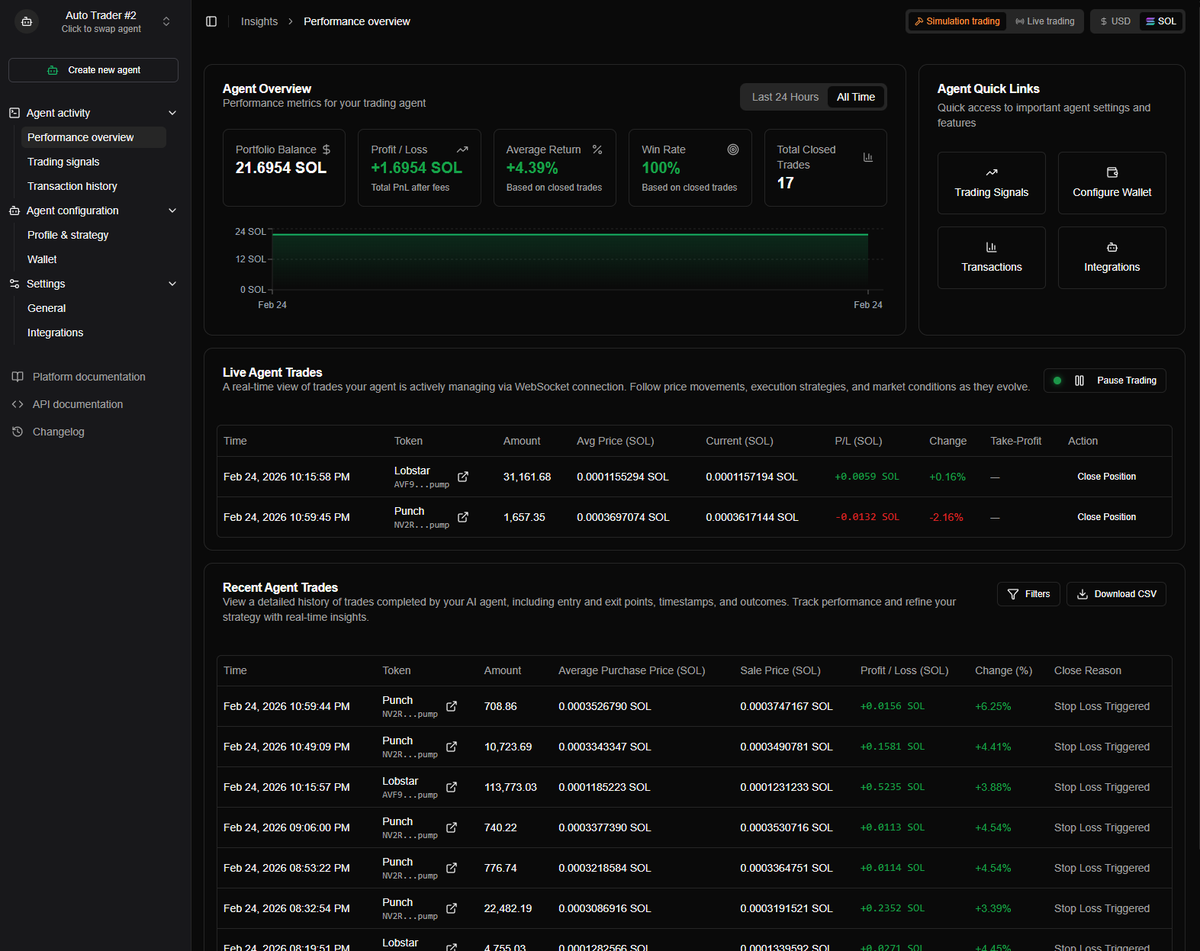This screenshot has height=951, width=1200.
Task: Close Position for Lobstar live trade
Action: click(x=1106, y=477)
